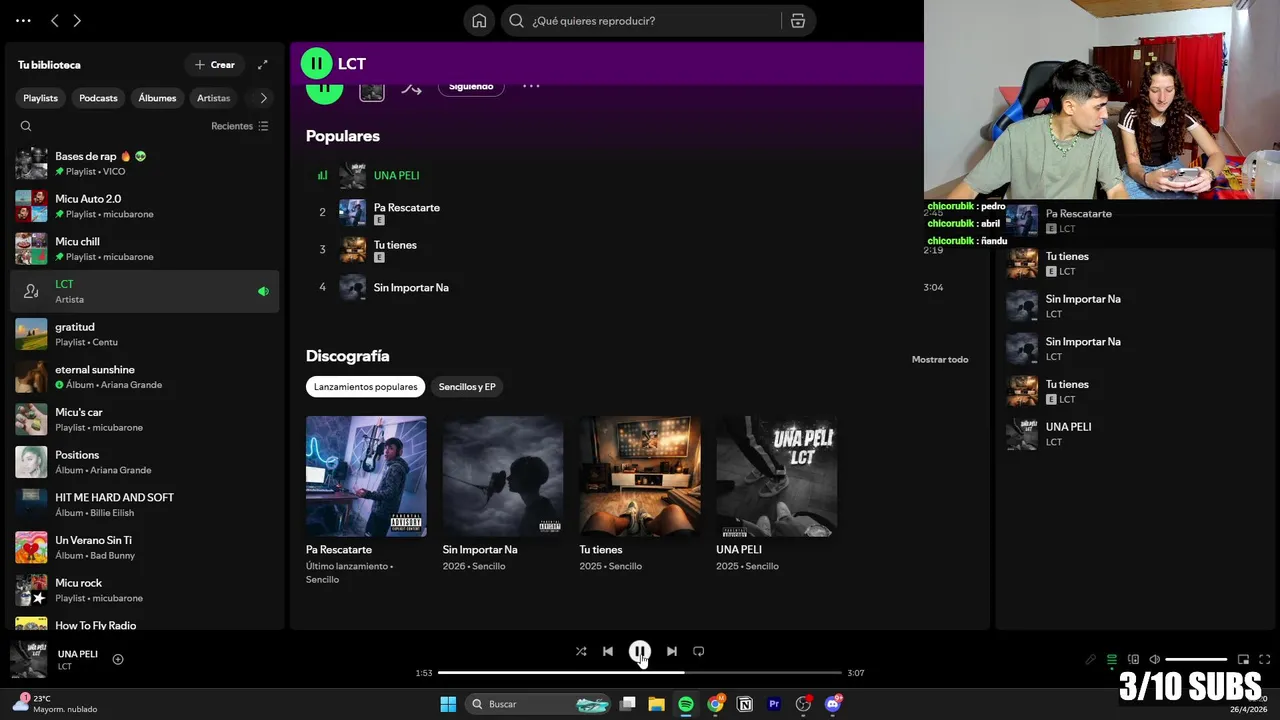Add UNA PELI to liked songs

coord(118,659)
